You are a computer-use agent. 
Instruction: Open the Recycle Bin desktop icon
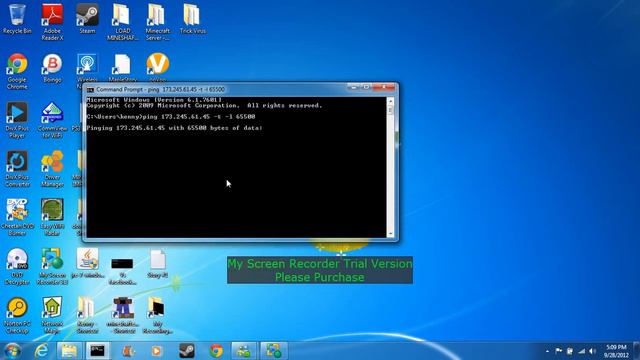(17, 19)
